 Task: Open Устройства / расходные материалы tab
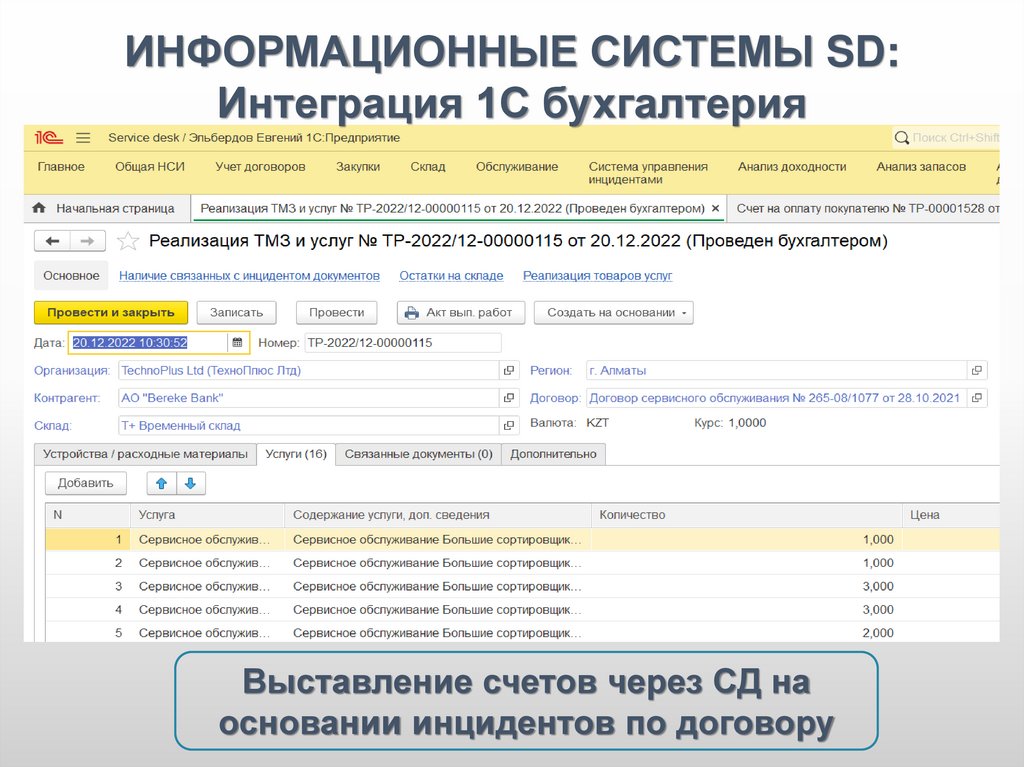point(145,454)
